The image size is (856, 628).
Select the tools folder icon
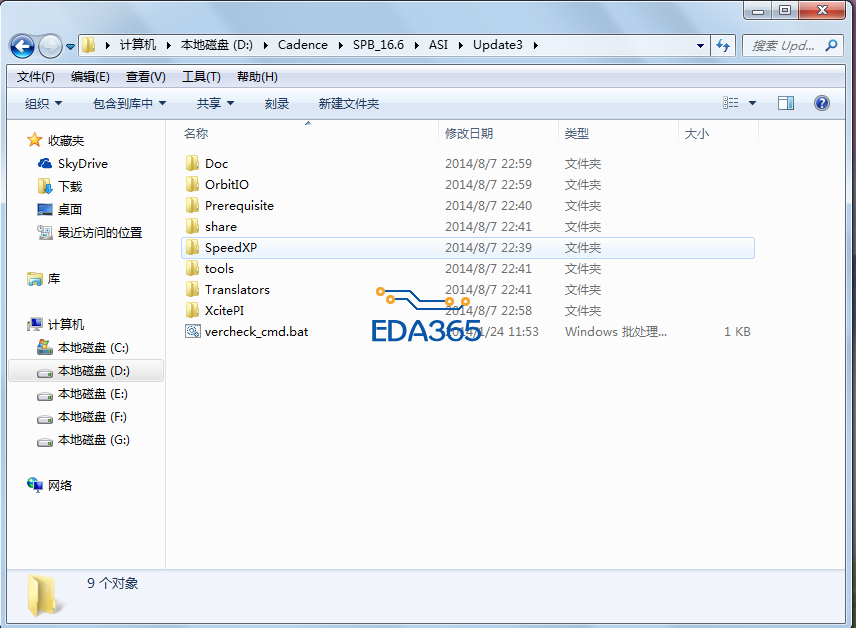coord(192,268)
